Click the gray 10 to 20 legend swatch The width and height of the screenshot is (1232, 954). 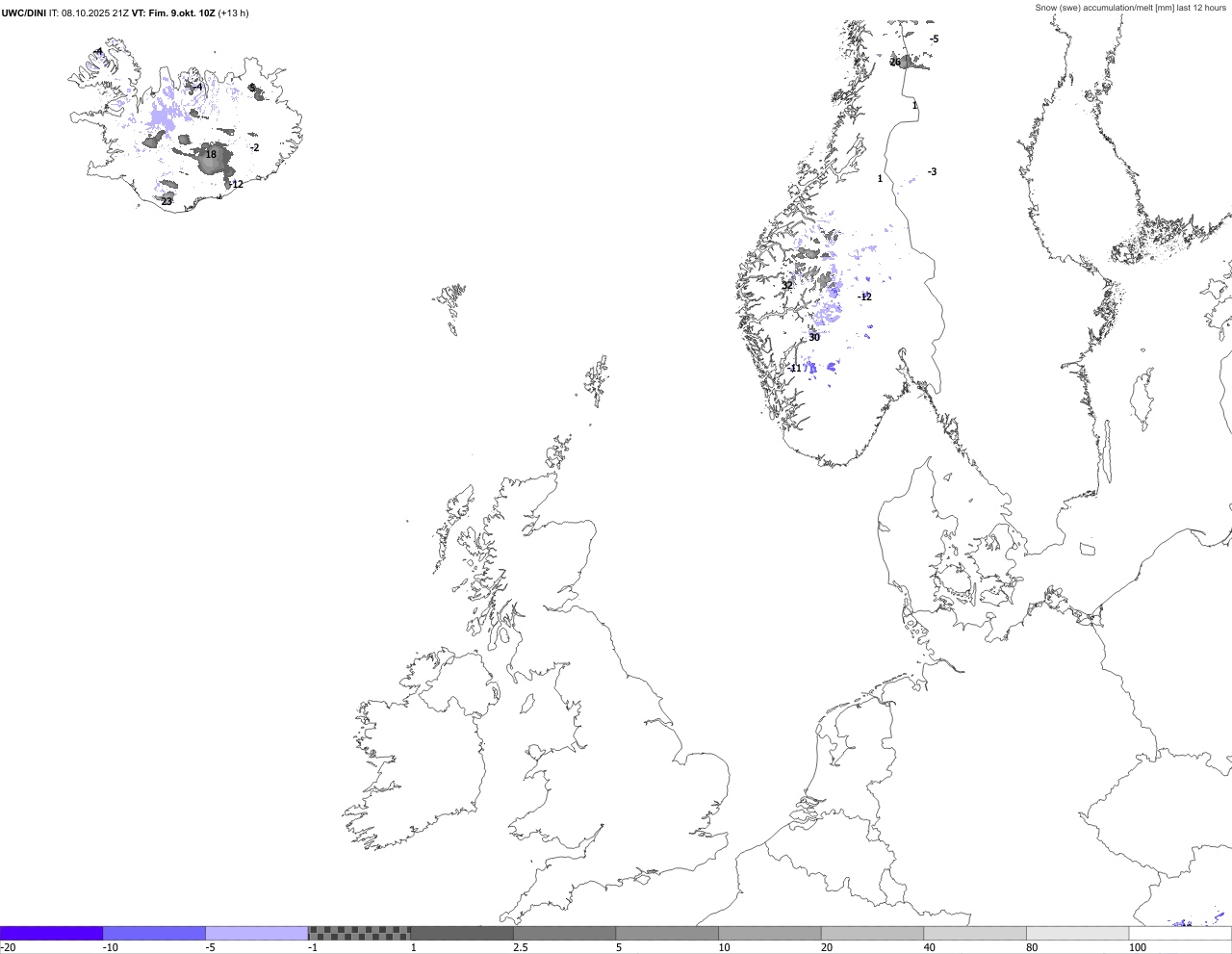coord(770,933)
